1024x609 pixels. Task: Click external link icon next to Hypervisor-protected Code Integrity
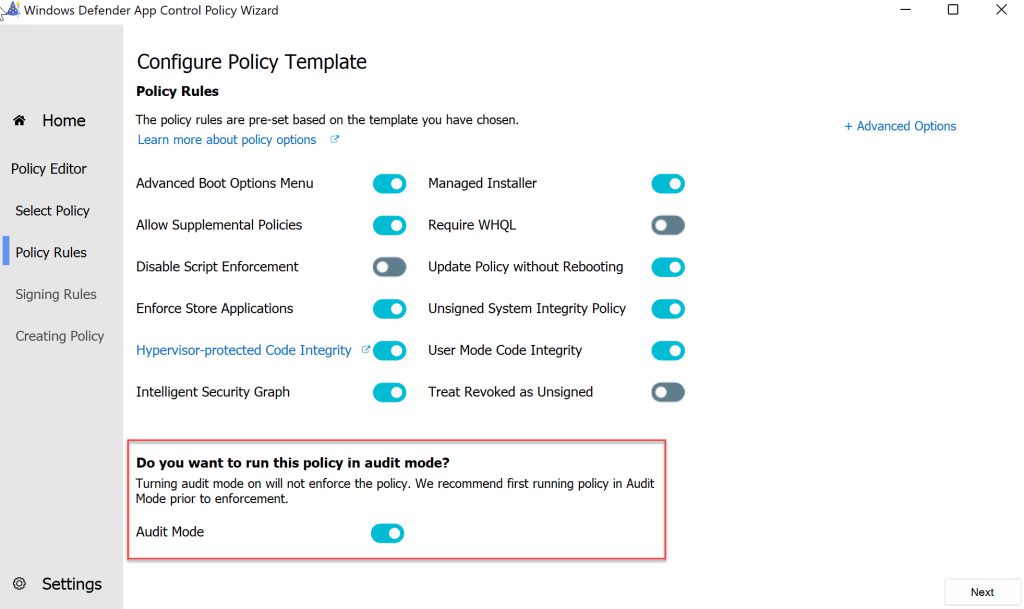coord(366,350)
